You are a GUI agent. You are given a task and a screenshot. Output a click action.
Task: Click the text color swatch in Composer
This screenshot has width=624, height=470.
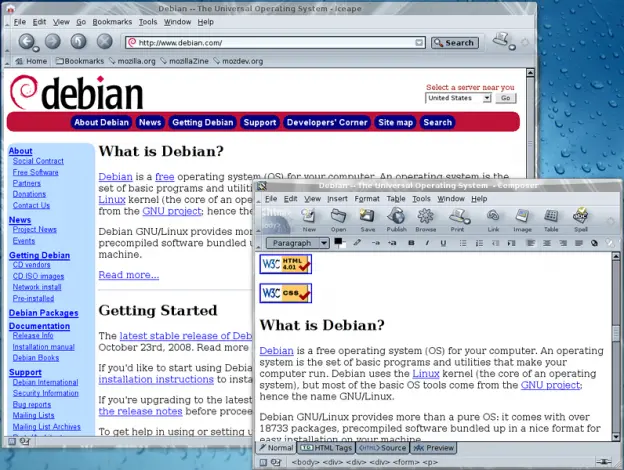click(x=339, y=243)
